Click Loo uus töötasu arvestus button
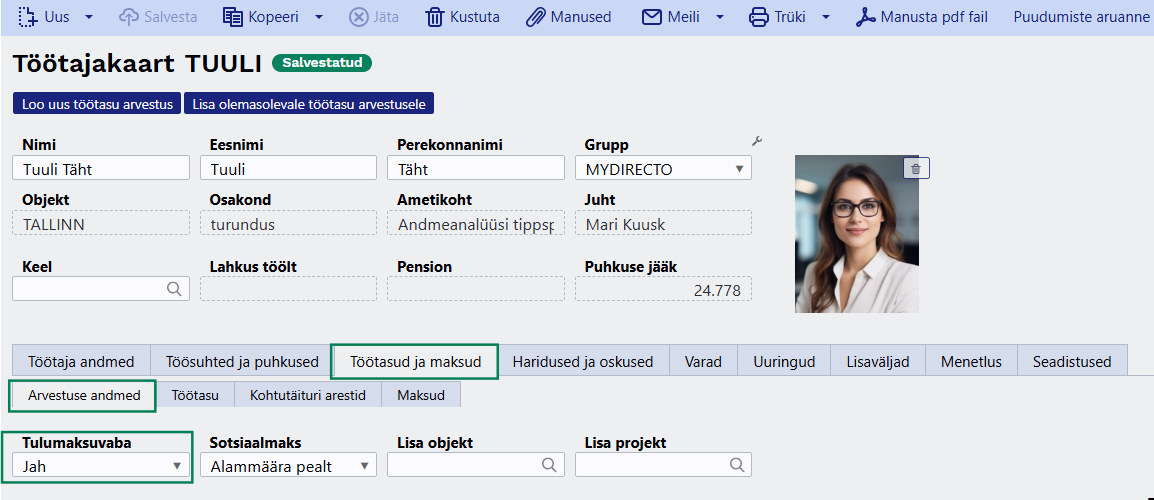This screenshot has height=500, width=1154. coord(97,104)
